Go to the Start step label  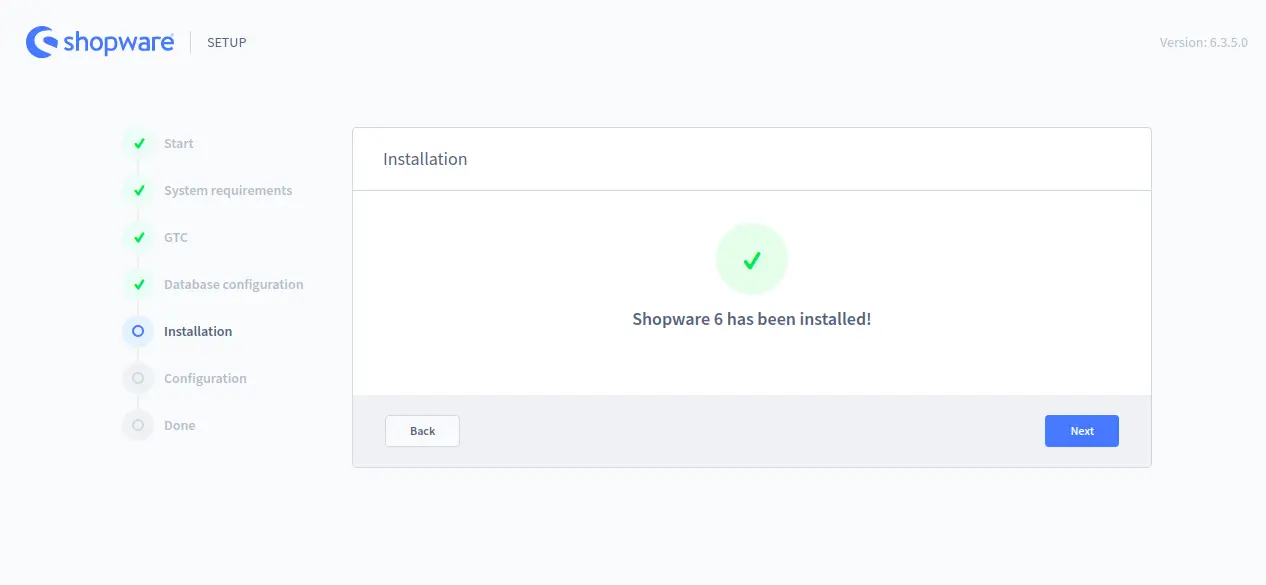click(x=179, y=143)
